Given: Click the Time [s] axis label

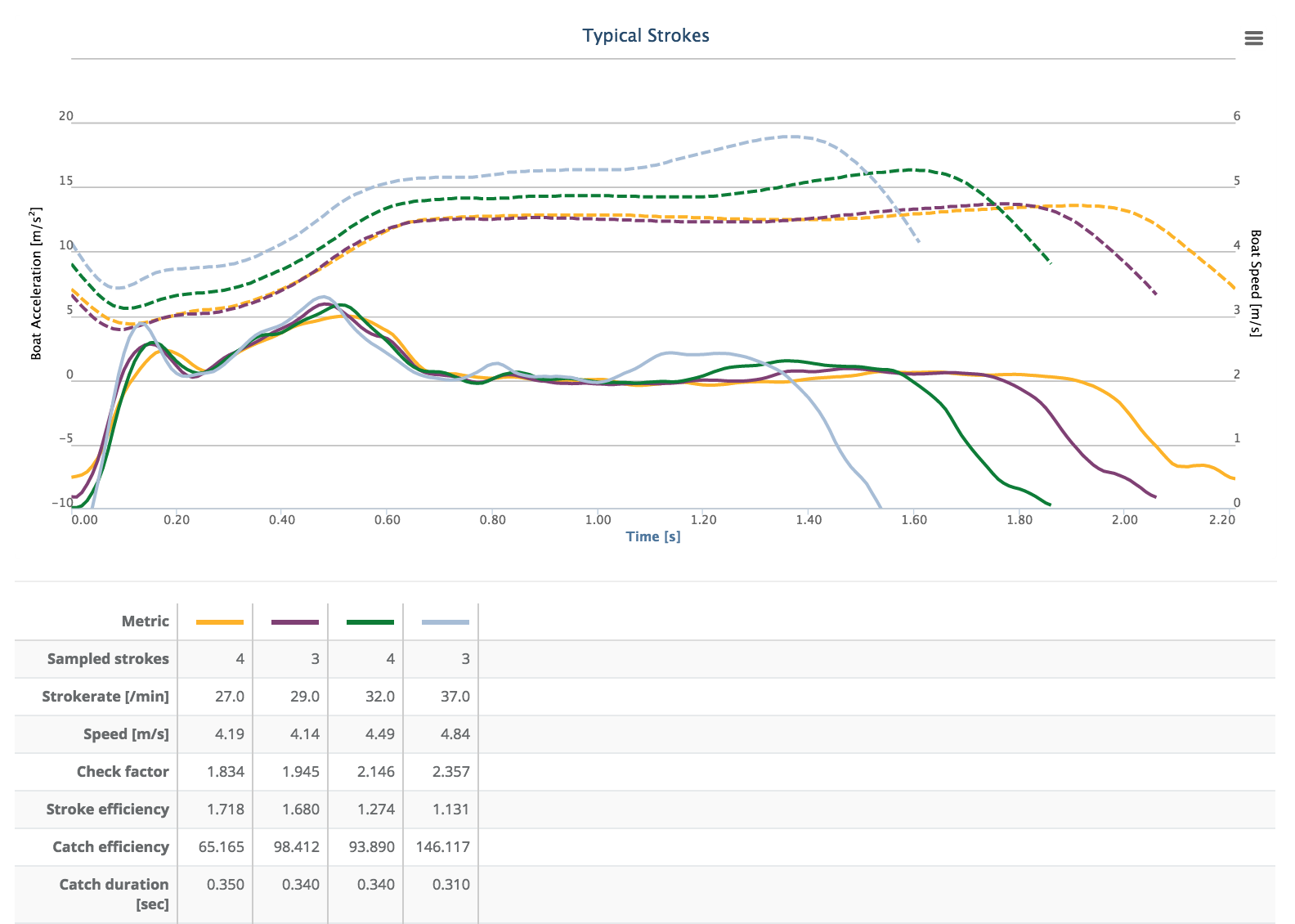Looking at the screenshot, I should pyautogui.click(x=653, y=536).
